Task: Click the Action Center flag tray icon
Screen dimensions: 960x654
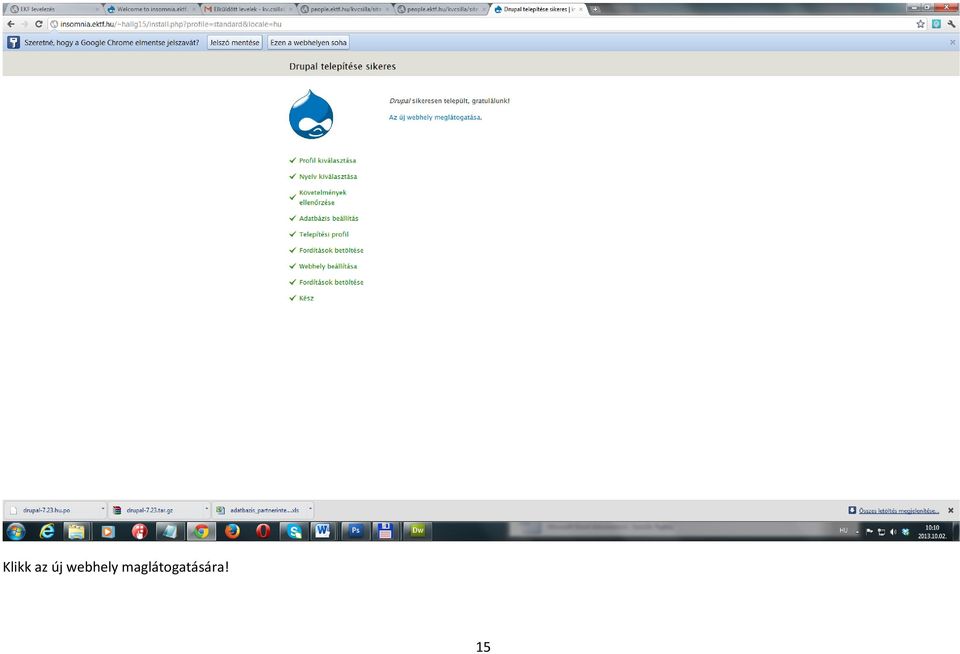Action: click(869, 532)
